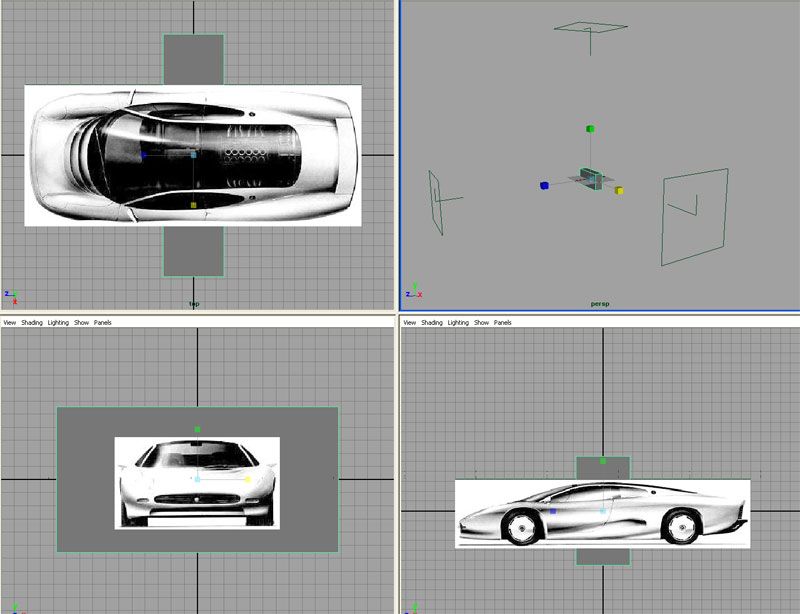Click the green manipulator handle in the side view
The image size is (800, 614).
(603, 461)
